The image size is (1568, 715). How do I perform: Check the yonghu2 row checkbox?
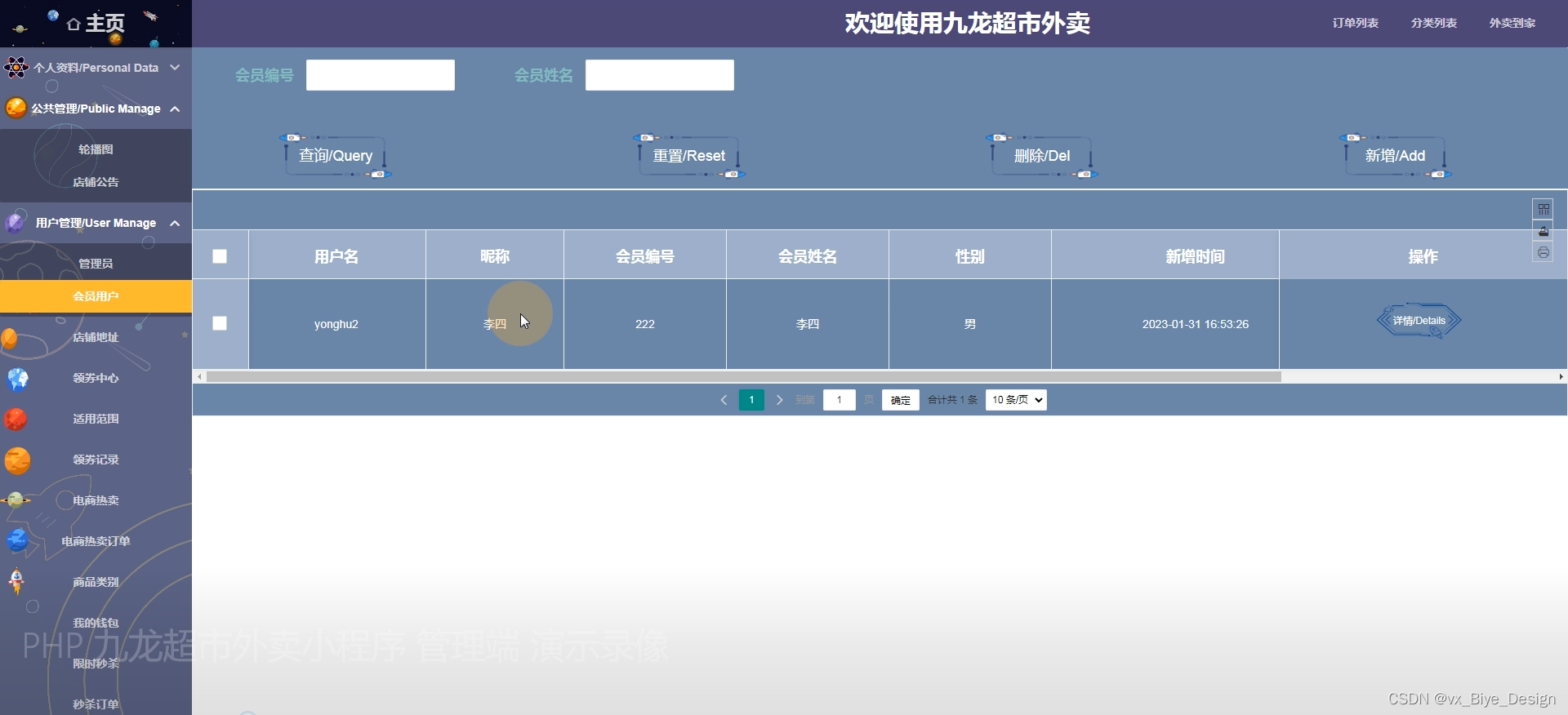pyautogui.click(x=220, y=323)
